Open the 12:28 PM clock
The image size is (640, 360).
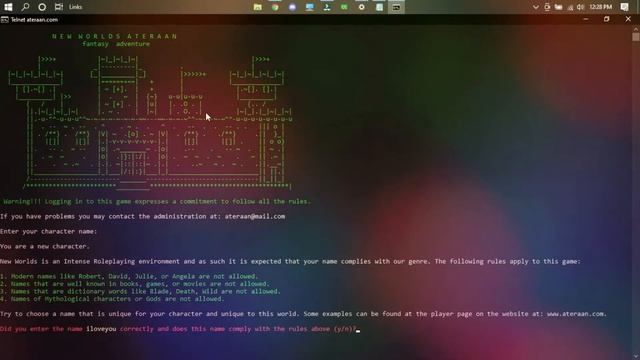click(601, 7)
